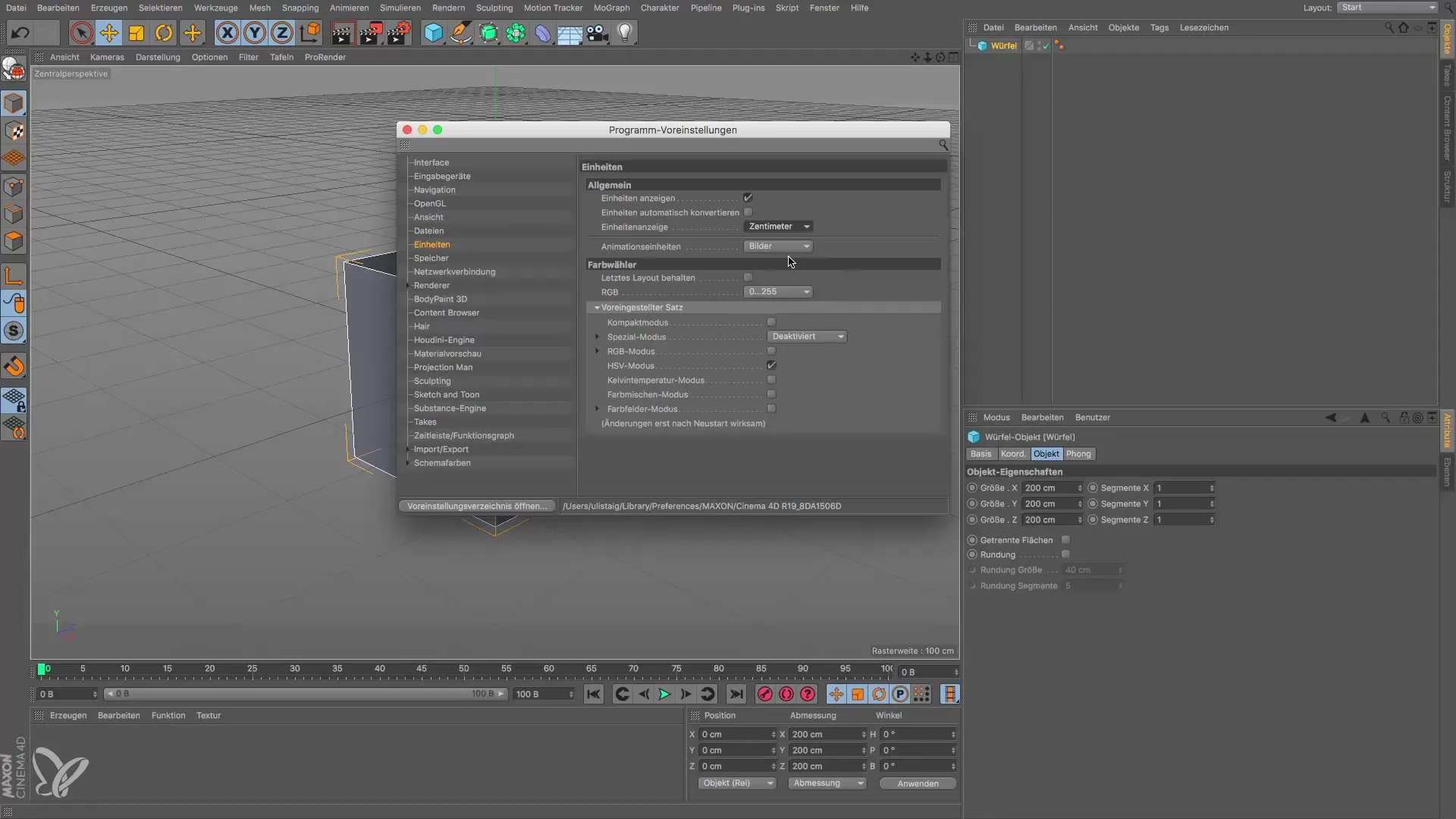Select OpenGL preferences category
The height and width of the screenshot is (819, 1456).
(x=429, y=204)
